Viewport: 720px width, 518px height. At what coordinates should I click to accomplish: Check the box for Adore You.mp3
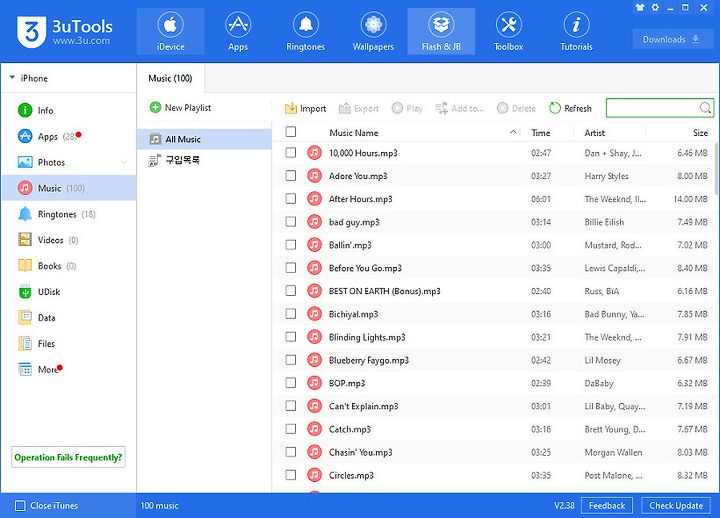click(290, 175)
